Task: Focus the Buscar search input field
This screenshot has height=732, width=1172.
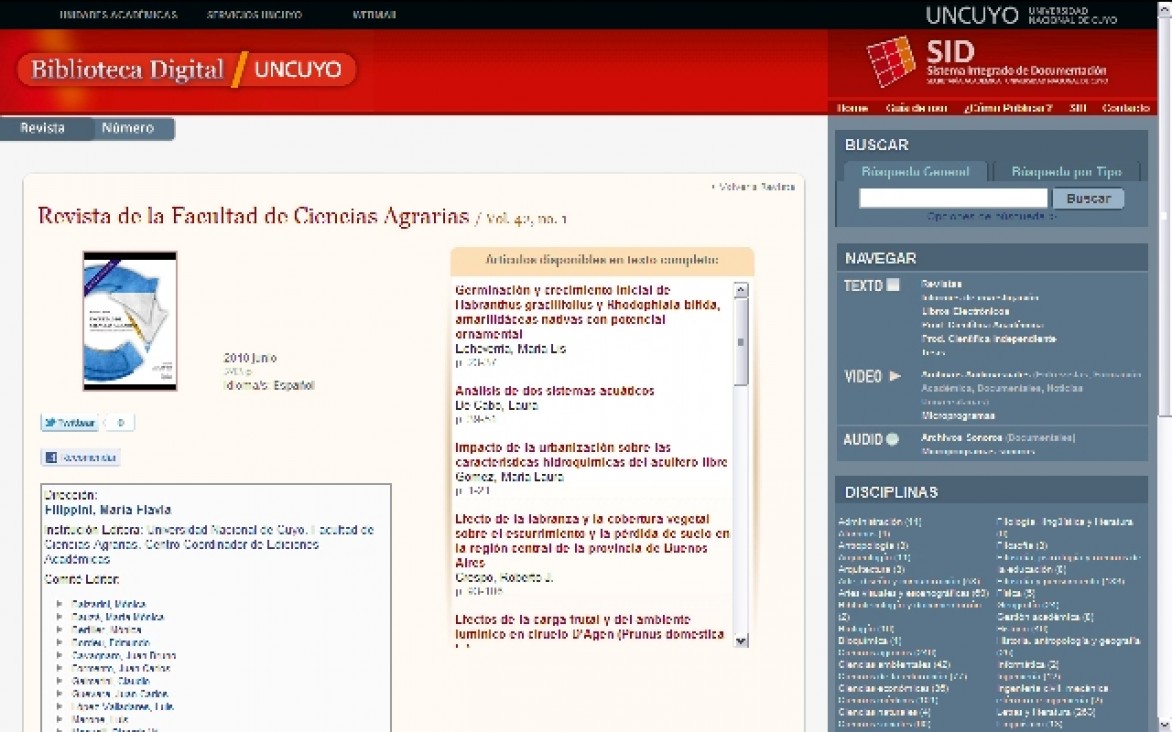Action: (x=953, y=198)
